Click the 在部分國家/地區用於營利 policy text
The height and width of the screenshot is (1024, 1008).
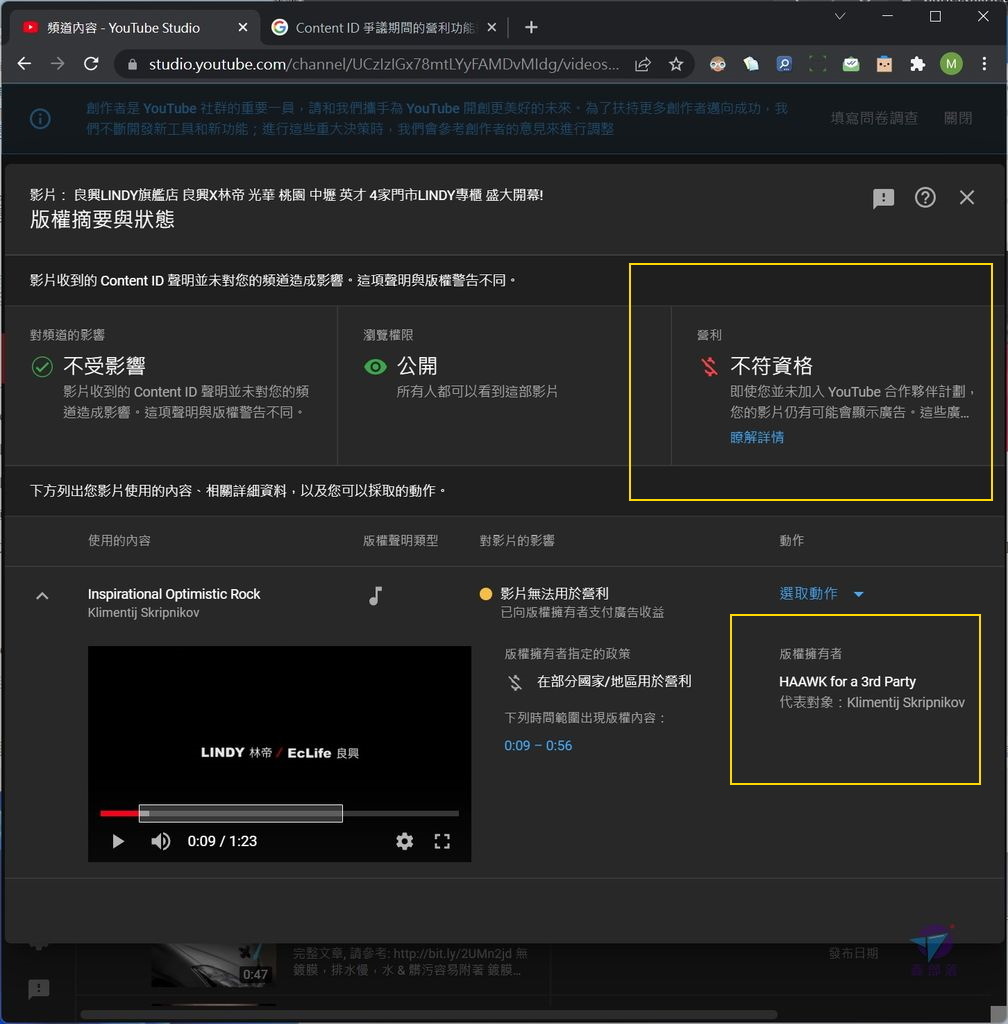pos(614,681)
